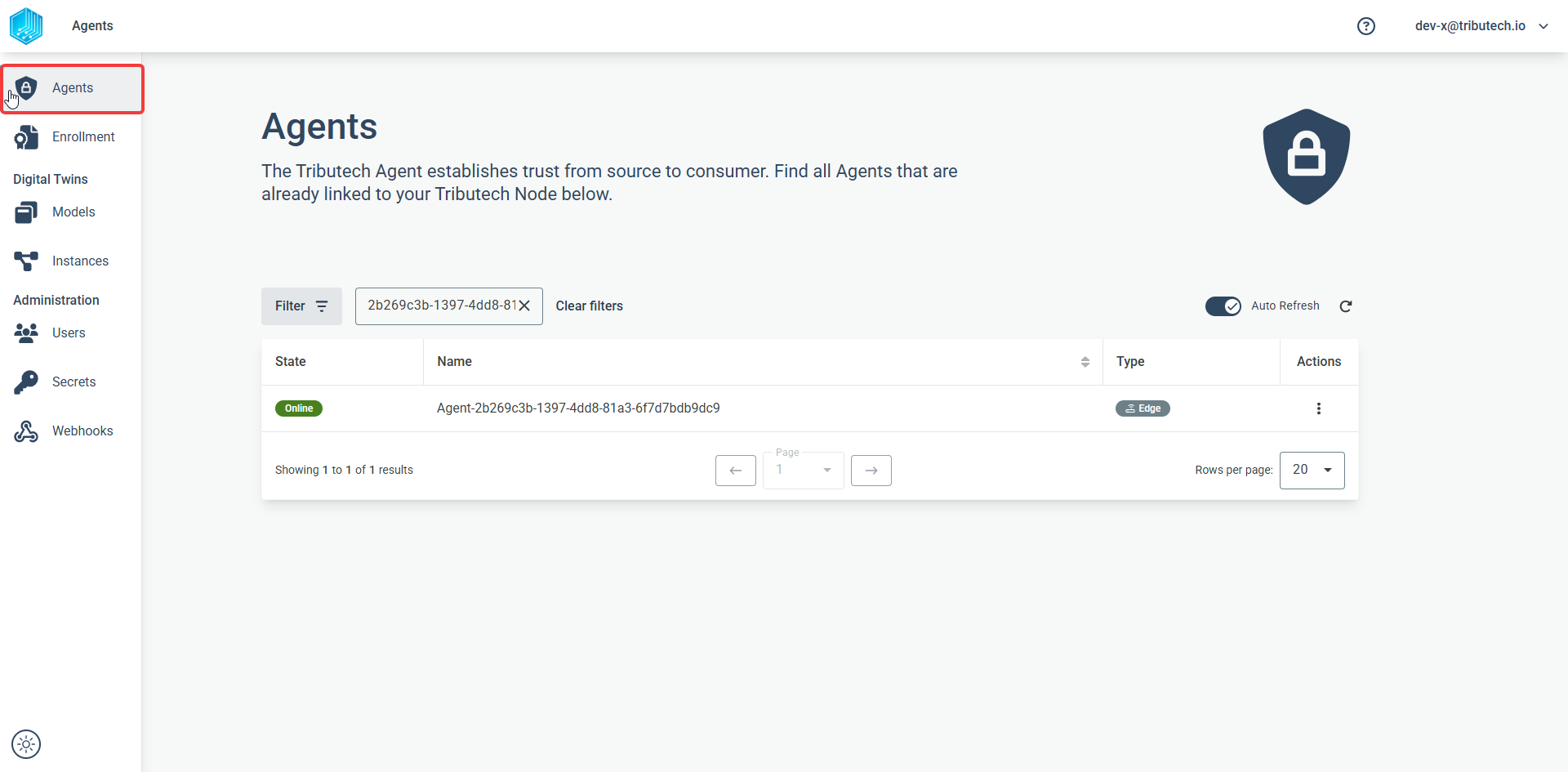Viewport: 1568px width, 772px height.
Task: Click the Actions column header
Action: [x=1319, y=362]
